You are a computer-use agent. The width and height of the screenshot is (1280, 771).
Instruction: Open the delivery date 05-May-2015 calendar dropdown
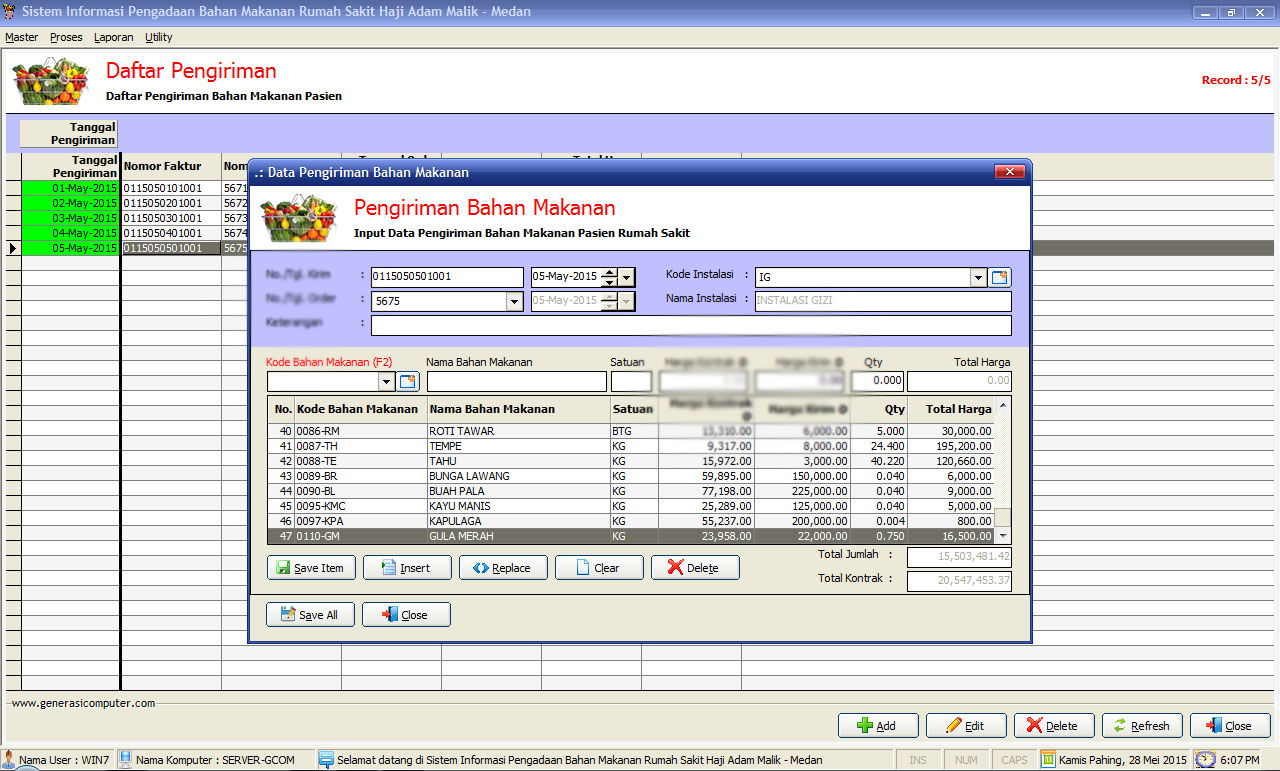[x=627, y=277]
